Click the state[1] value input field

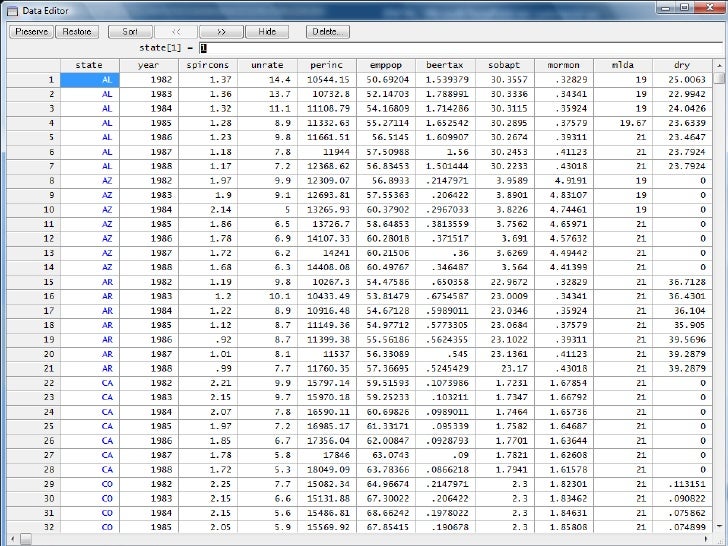450,47
